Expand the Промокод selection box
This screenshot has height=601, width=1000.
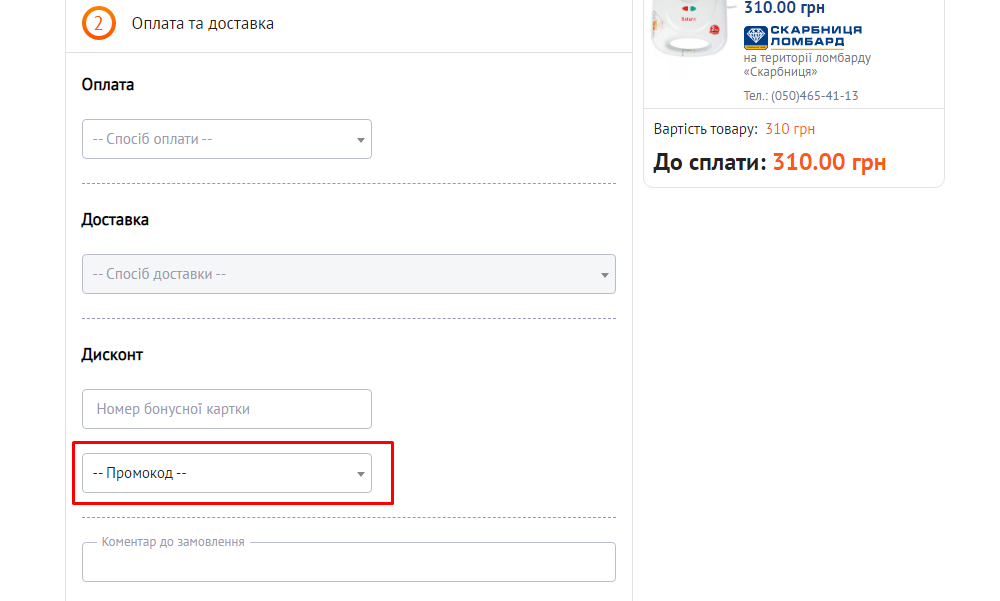point(220,473)
